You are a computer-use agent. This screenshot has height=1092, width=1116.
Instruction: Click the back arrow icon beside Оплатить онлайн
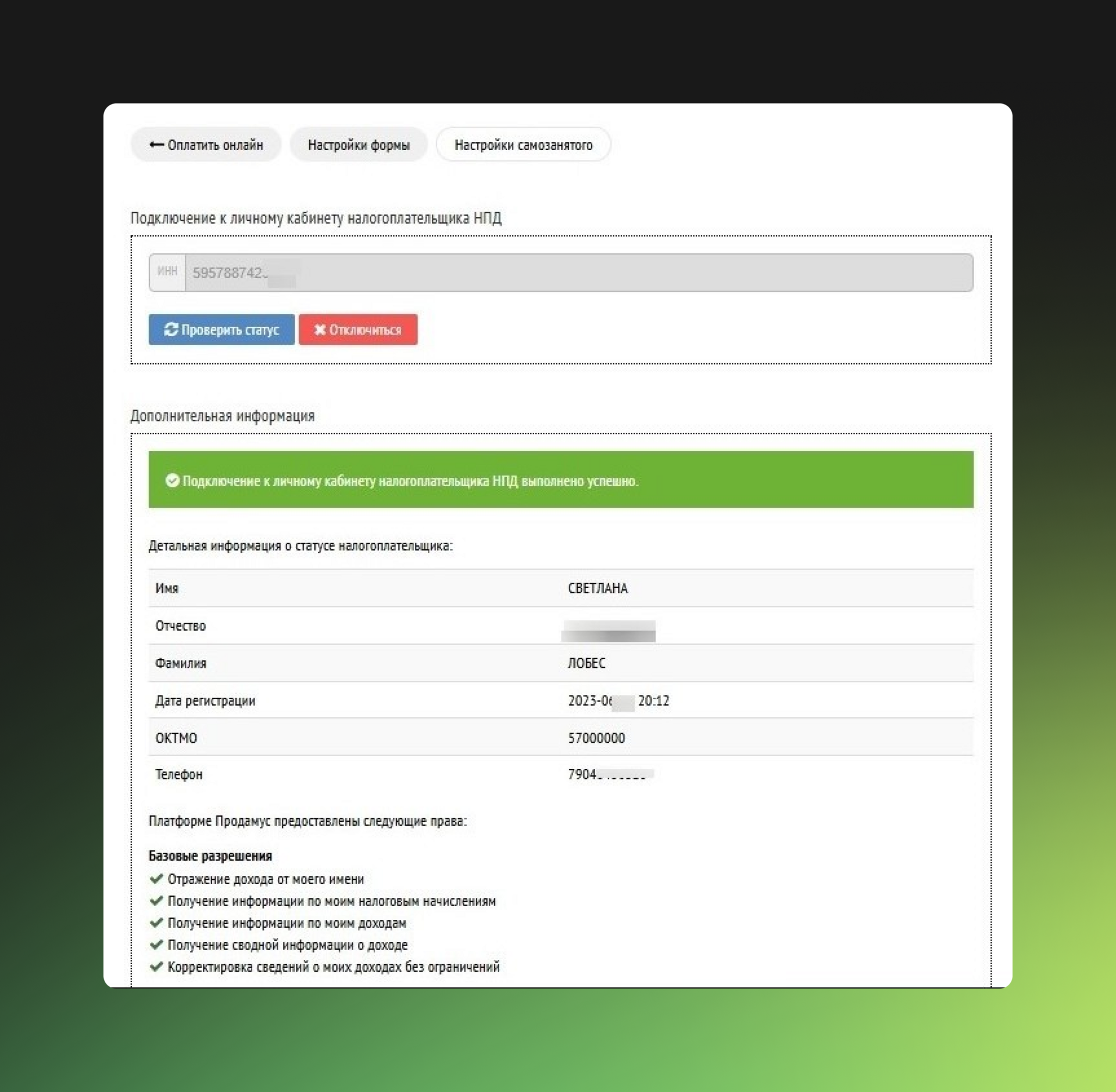pyautogui.click(x=156, y=145)
